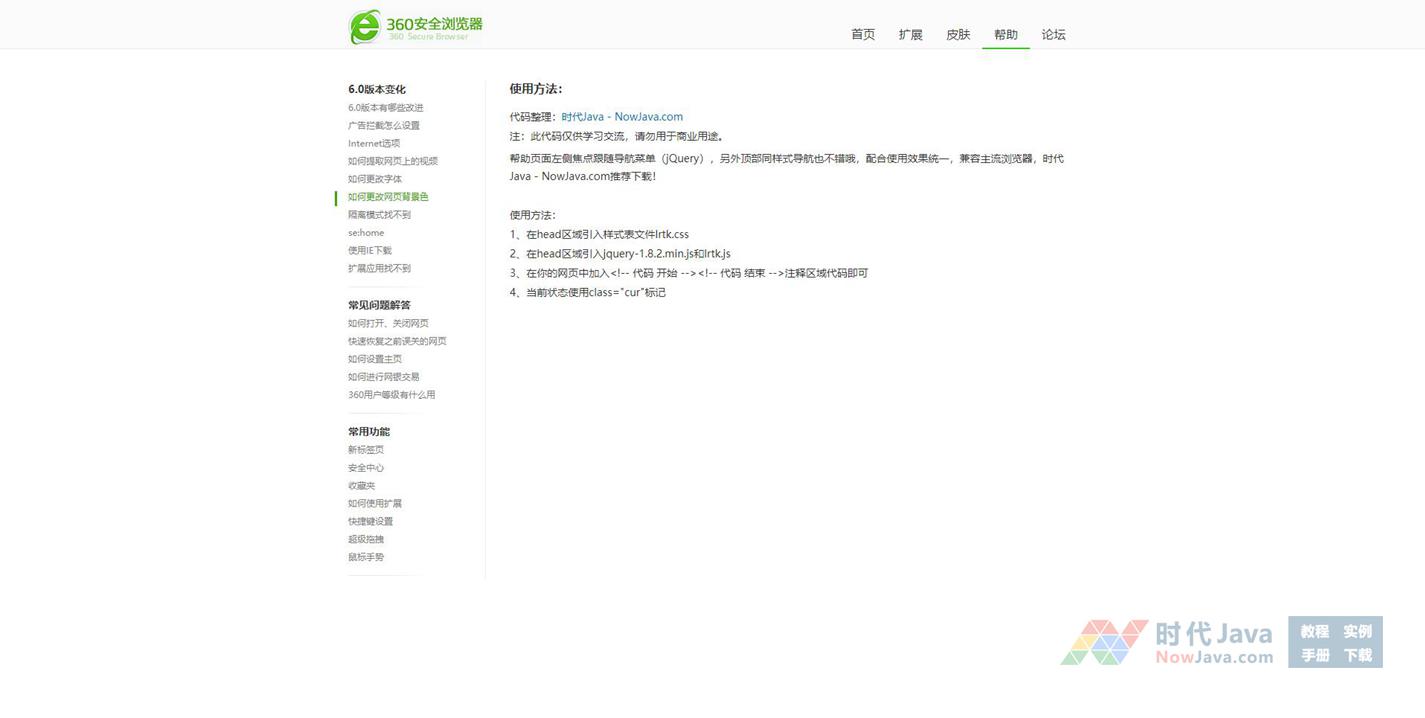The height and width of the screenshot is (718, 1425).
Task: Click the 360 Secure Browser logo icon
Action: pyautogui.click(x=365, y=27)
